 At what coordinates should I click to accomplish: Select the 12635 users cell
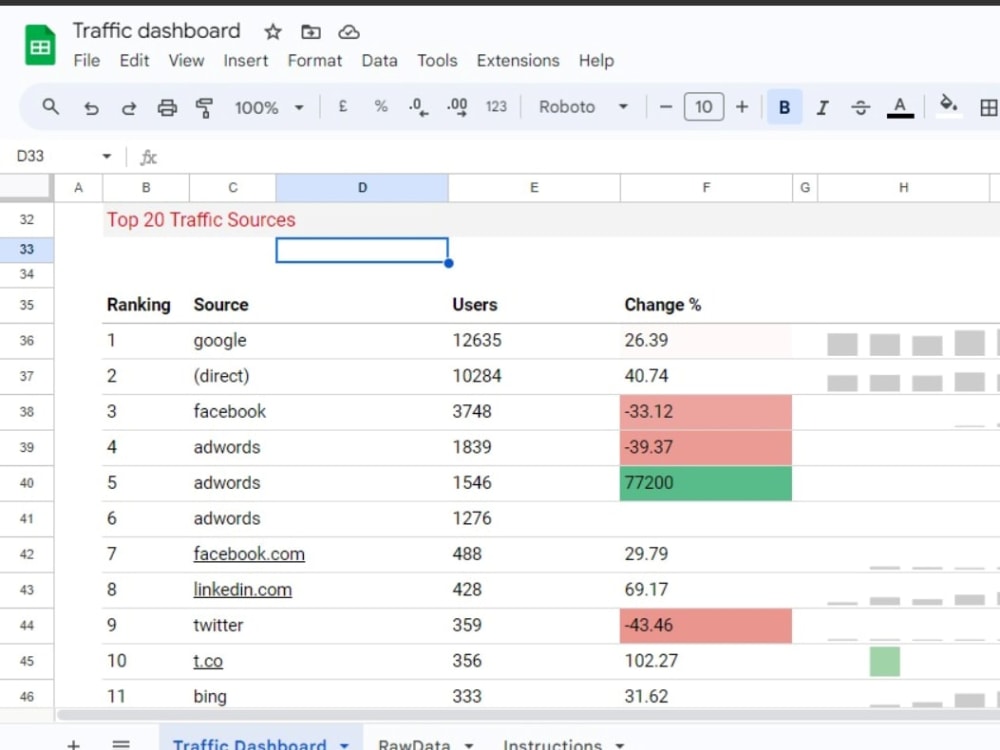pyautogui.click(x=534, y=341)
